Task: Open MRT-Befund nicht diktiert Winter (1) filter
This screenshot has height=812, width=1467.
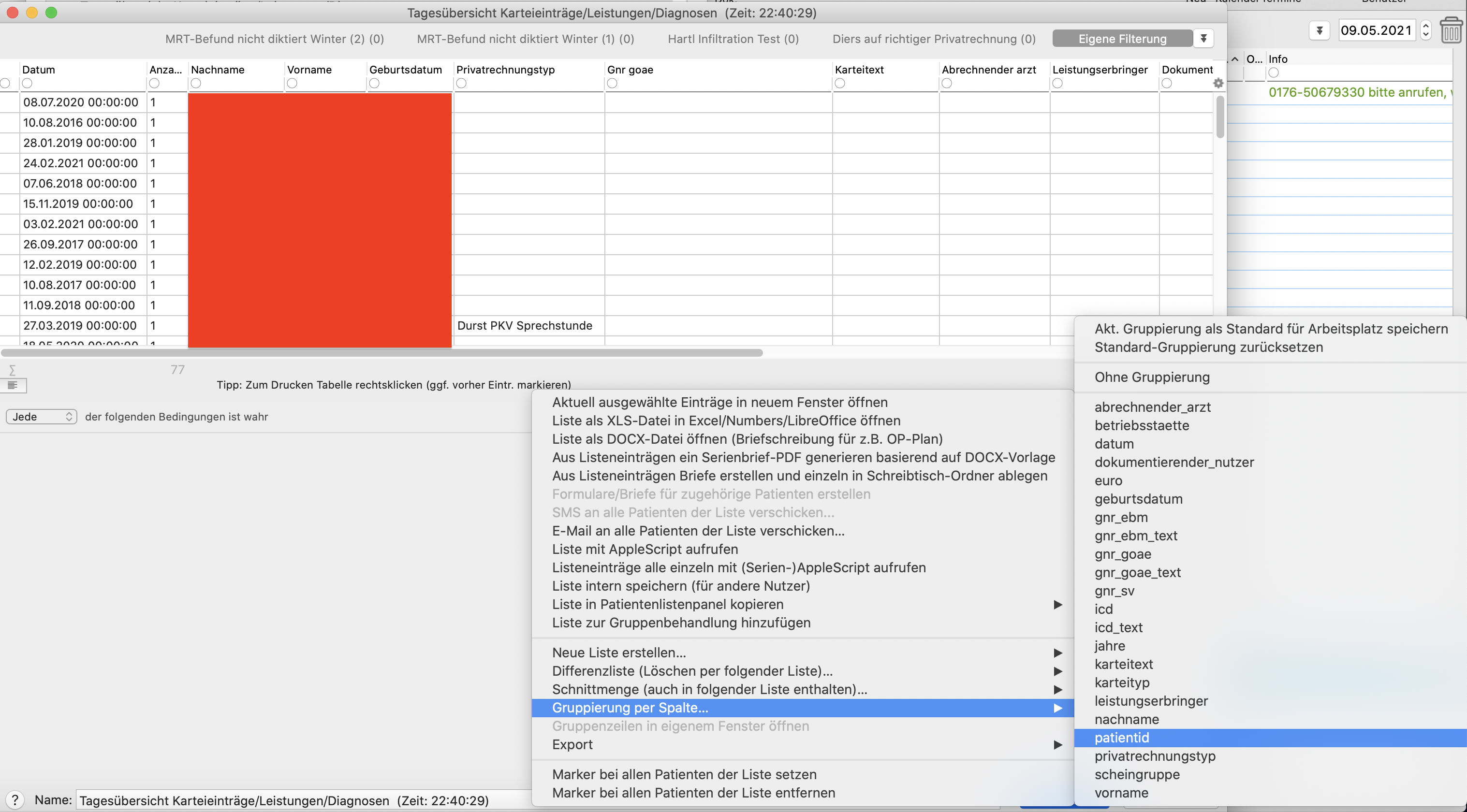Action: pos(525,39)
